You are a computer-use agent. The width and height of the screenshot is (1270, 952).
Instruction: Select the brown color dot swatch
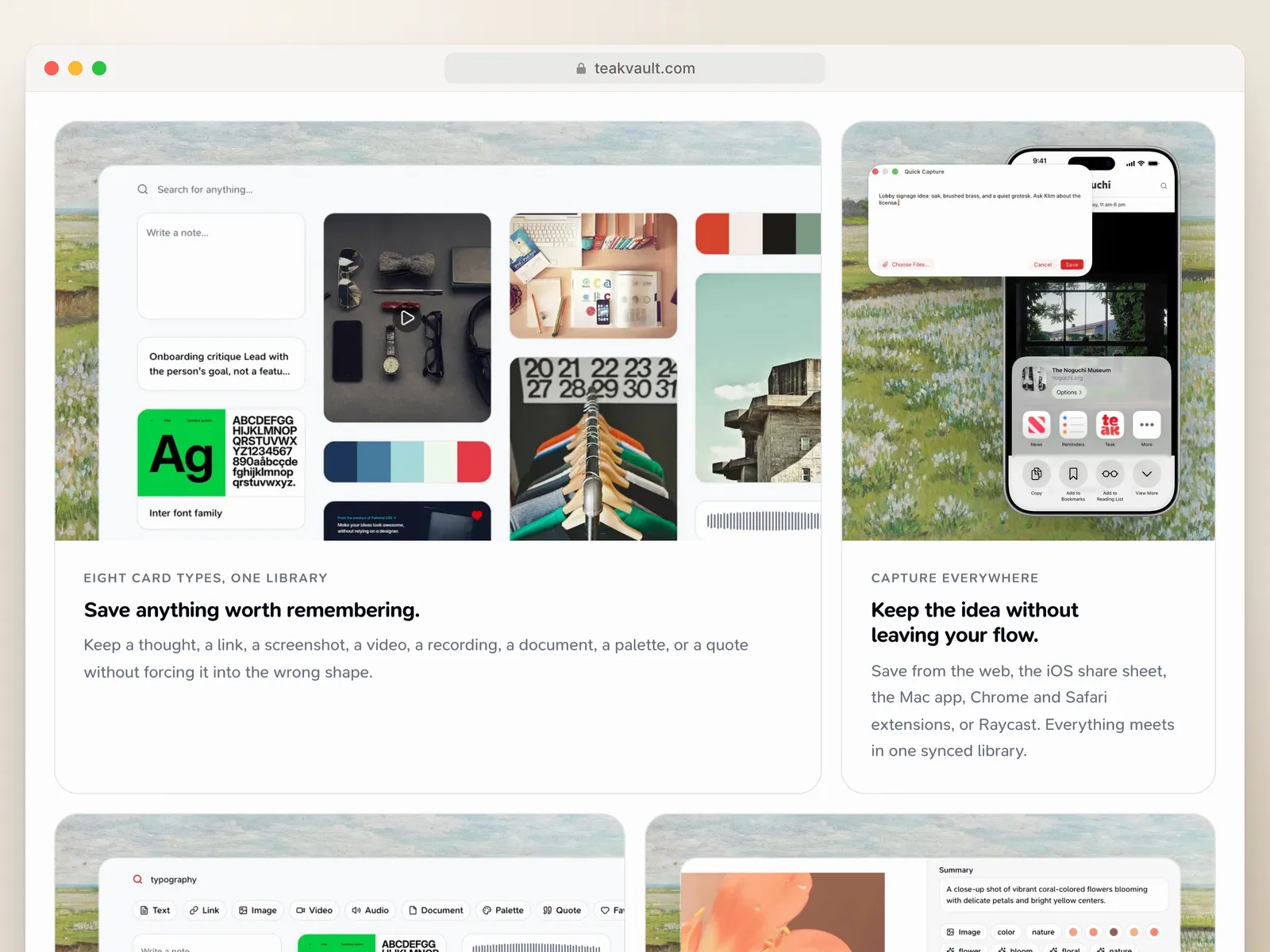1114,932
